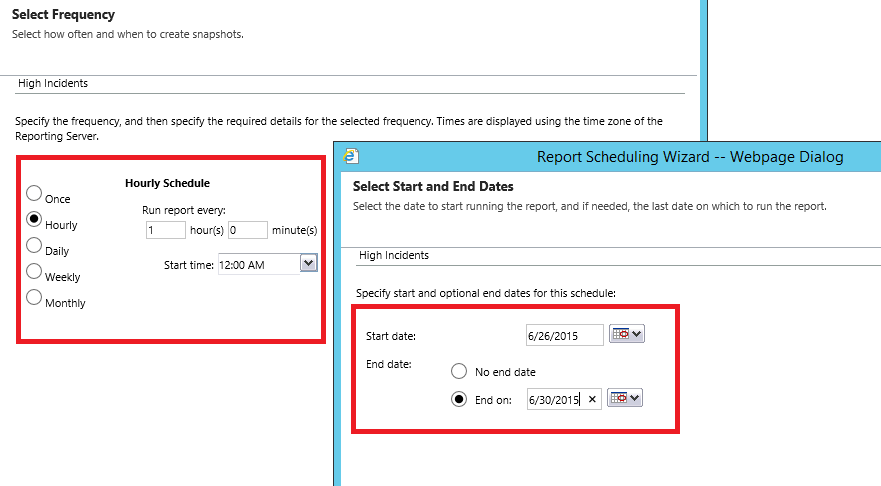Choose the End on radio button

click(x=459, y=399)
